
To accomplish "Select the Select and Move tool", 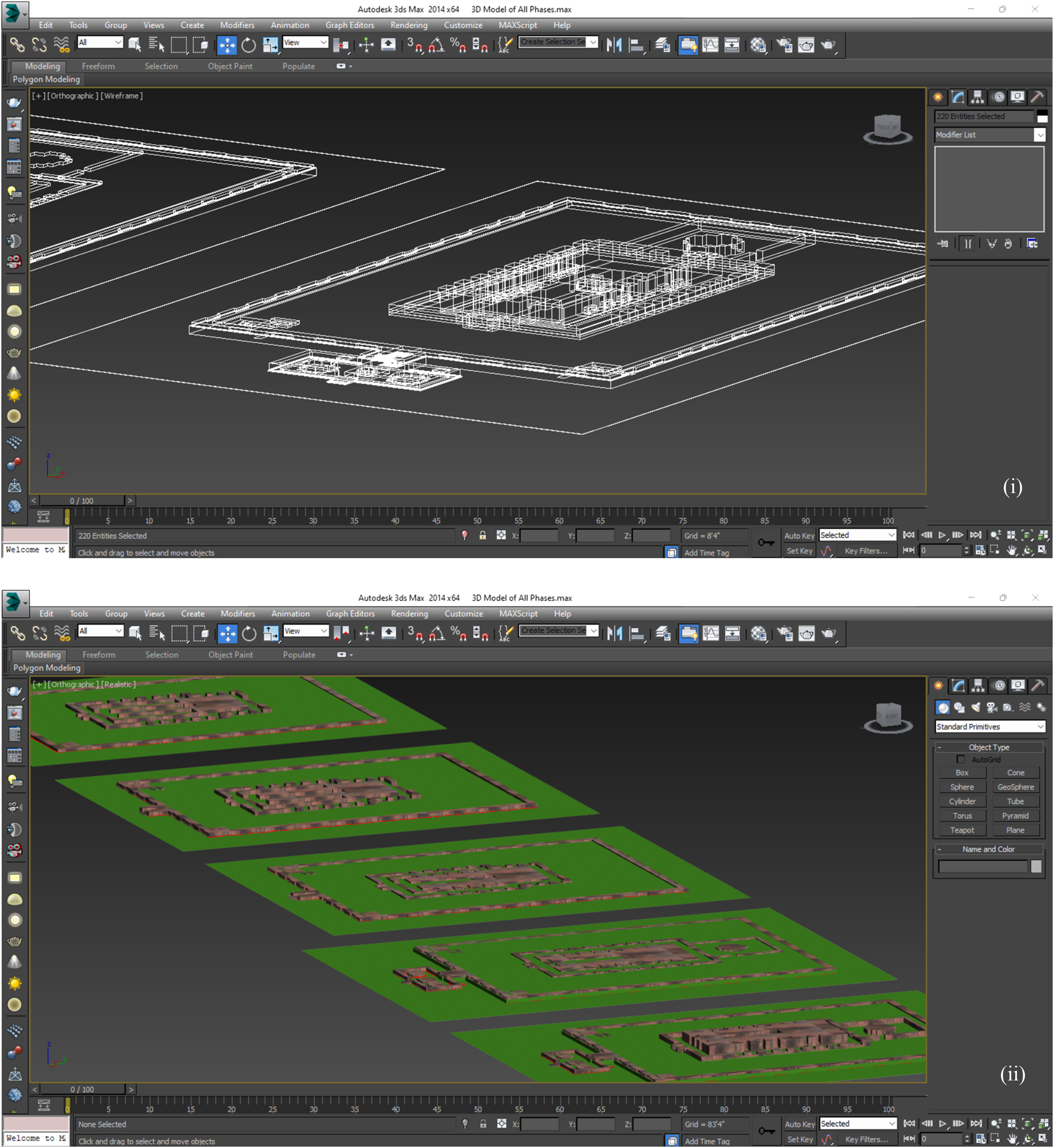I will coord(227,44).
